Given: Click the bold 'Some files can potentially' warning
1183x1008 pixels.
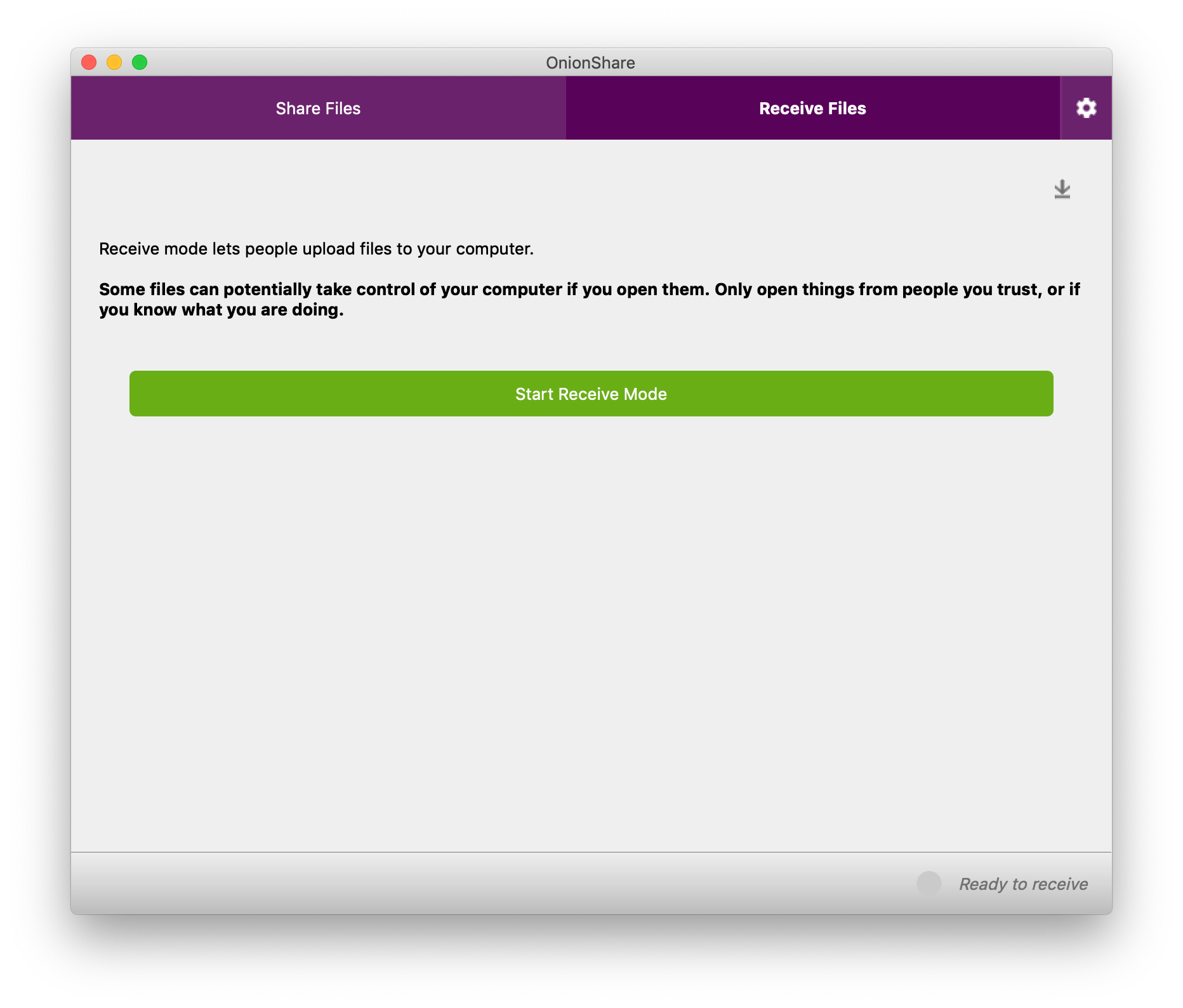Looking at the screenshot, I should click(x=590, y=300).
